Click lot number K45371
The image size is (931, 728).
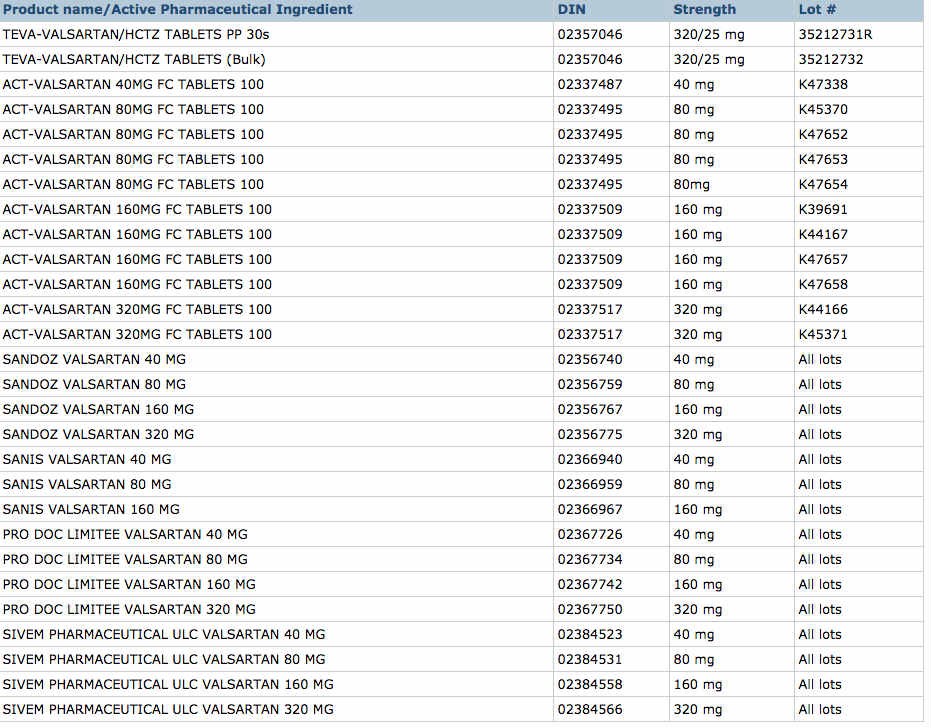tap(823, 334)
